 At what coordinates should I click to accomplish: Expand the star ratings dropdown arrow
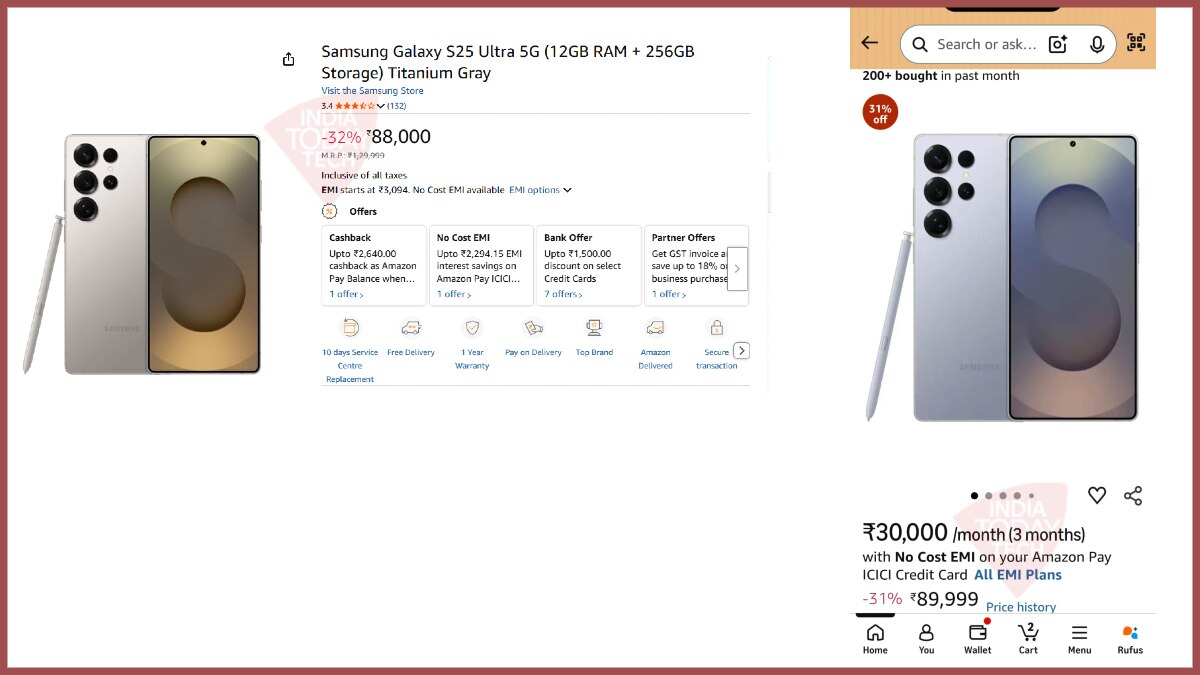[381, 106]
